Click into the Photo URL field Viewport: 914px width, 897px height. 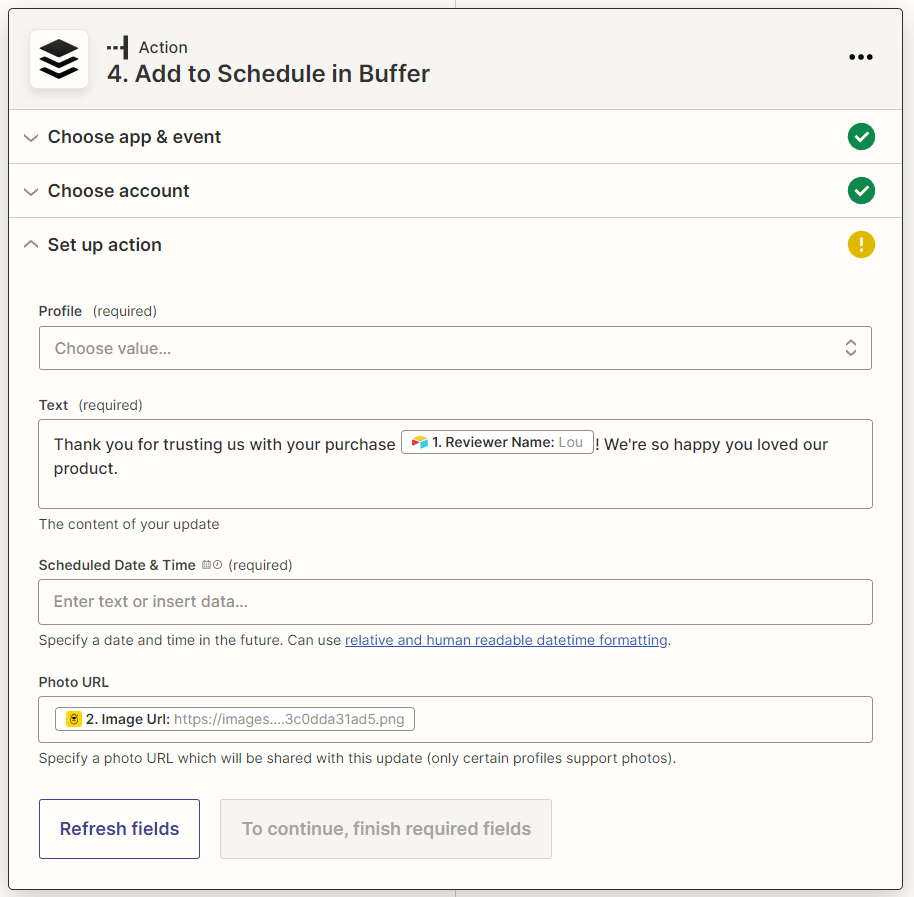[x=640, y=719]
